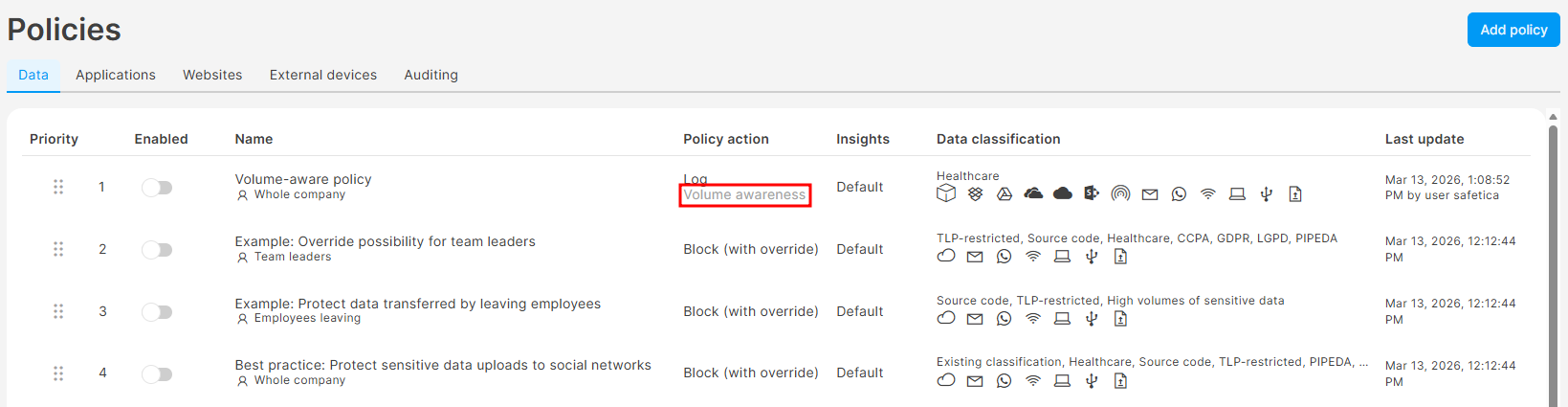The height and width of the screenshot is (407, 1568).
Task: Click the file upload icon in priority 4 row
Action: (x=1120, y=381)
